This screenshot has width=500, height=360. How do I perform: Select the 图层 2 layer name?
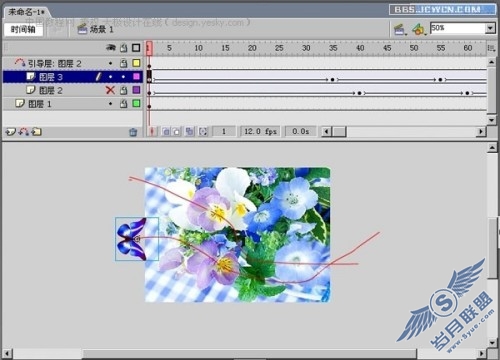pos(51,91)
